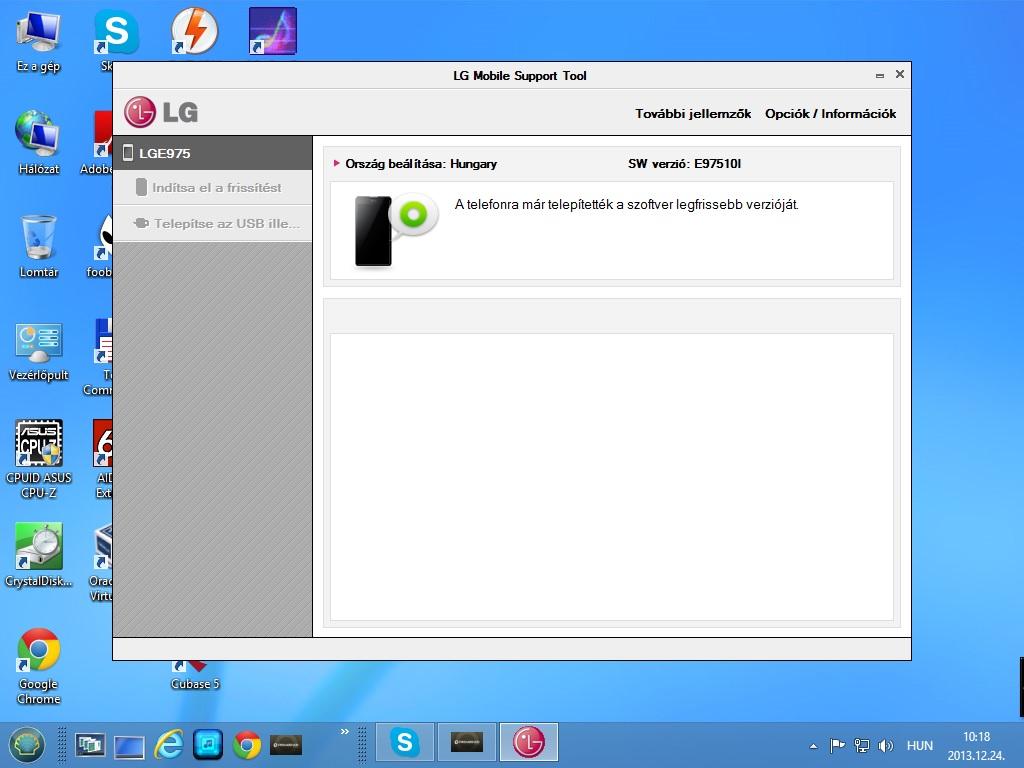Click the switch windows taskbar icon
The image size is (1024, 768).
89,745
